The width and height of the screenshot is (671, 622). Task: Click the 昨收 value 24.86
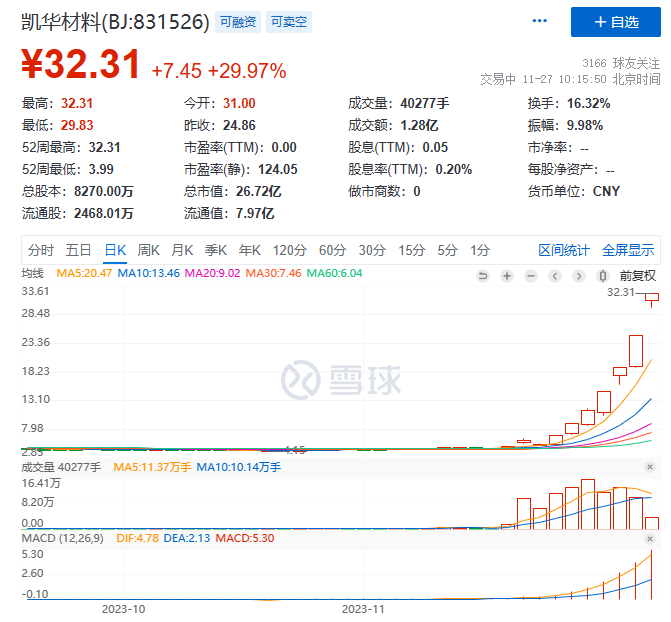coord(239,125)
